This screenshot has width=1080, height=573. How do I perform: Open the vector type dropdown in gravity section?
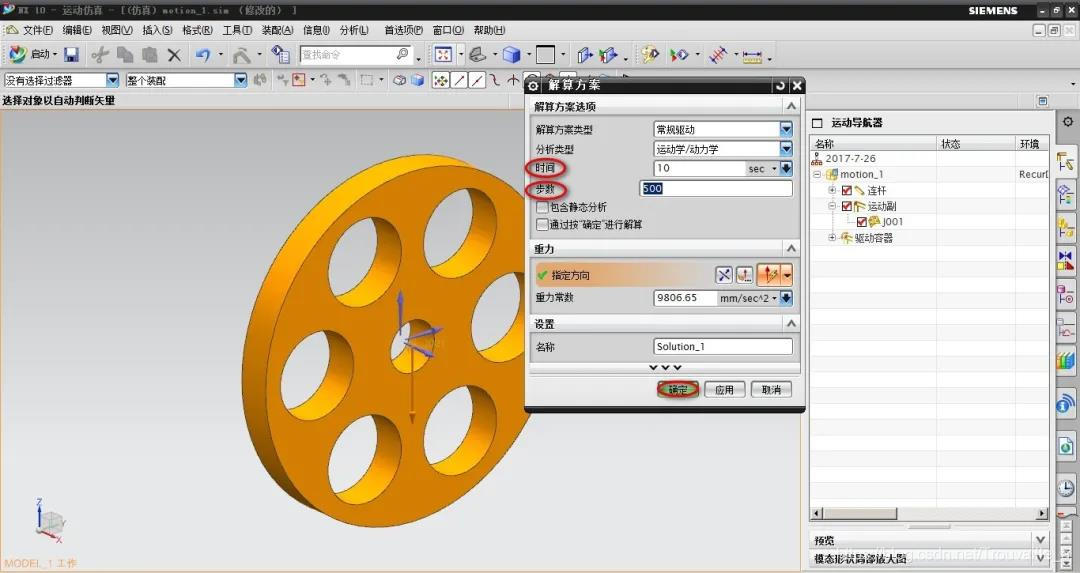pos(787,275)
